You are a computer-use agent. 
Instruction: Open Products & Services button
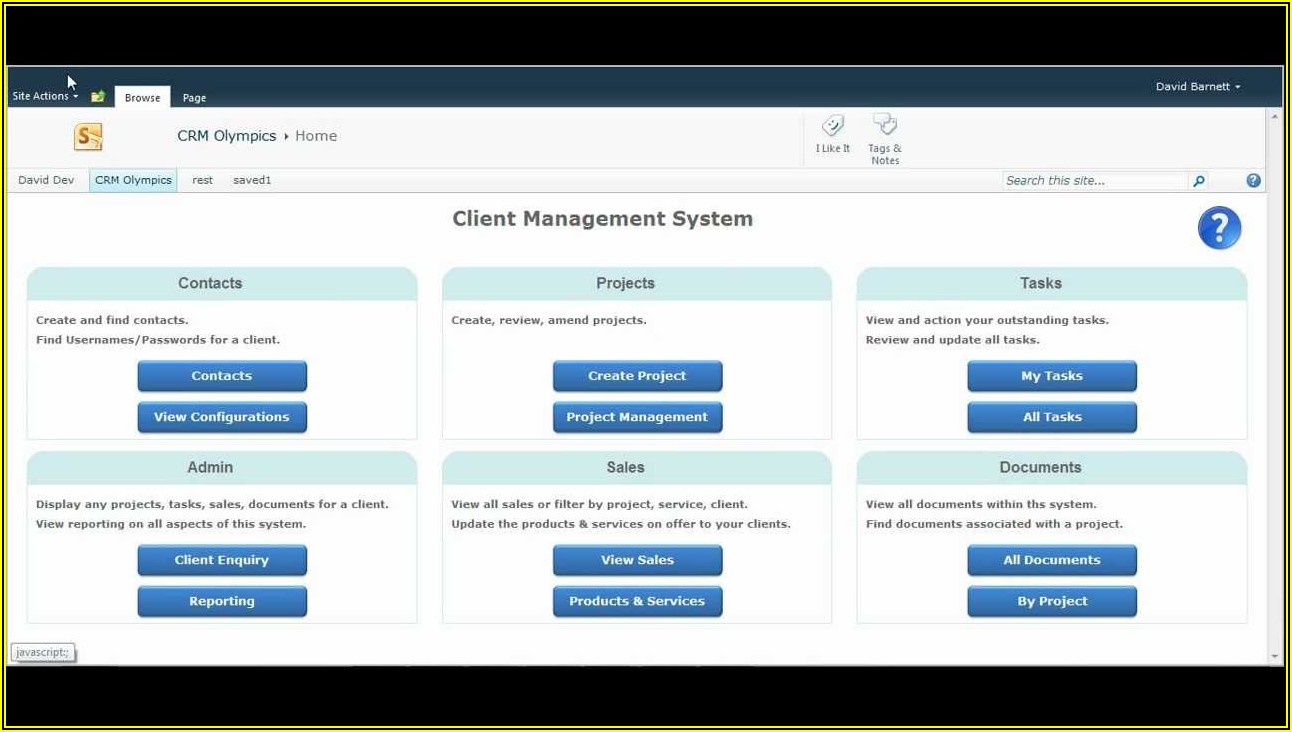(x=637, y=601)
